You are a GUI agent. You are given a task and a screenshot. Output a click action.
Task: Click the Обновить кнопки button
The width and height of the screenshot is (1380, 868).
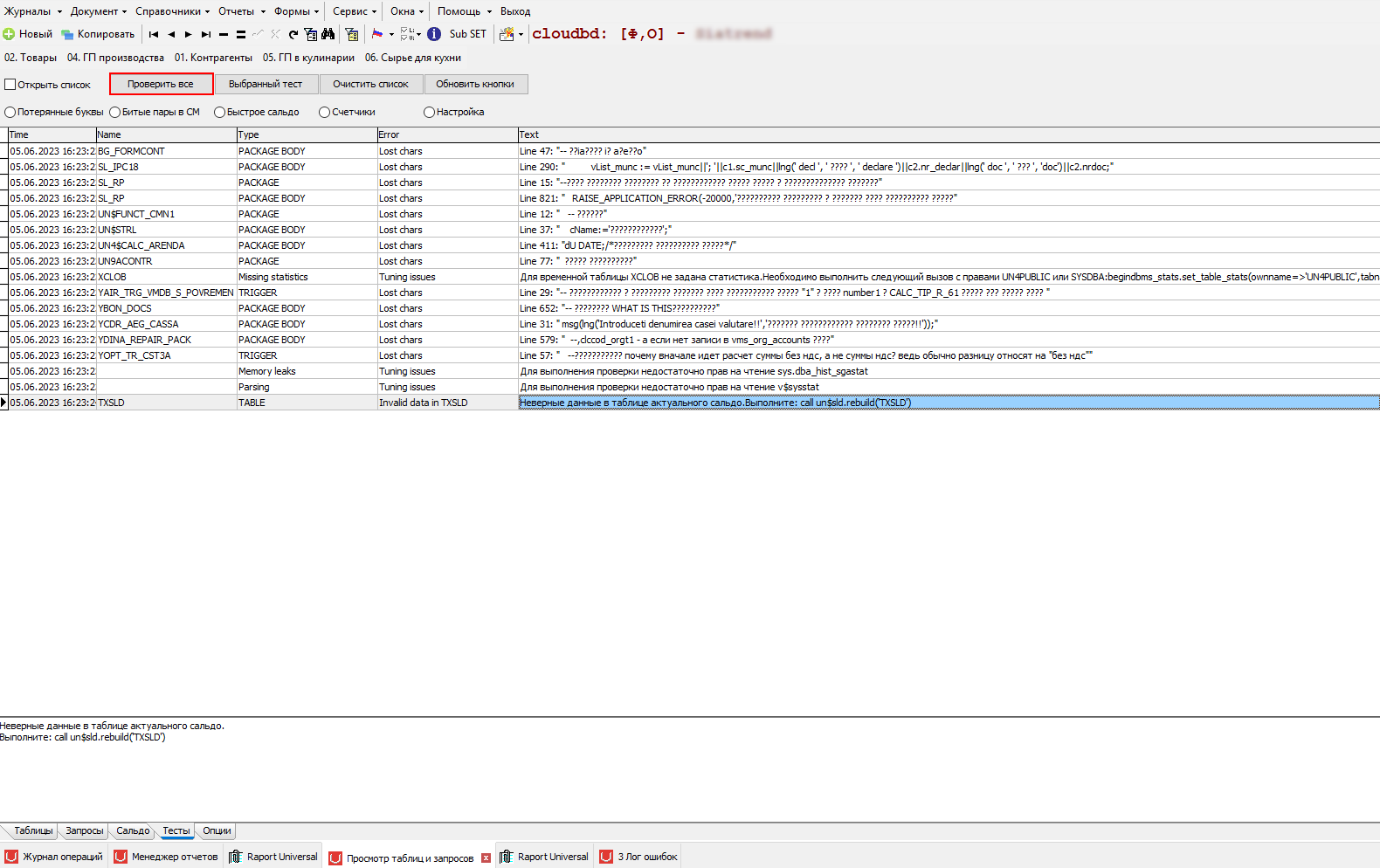coord(475,84)
